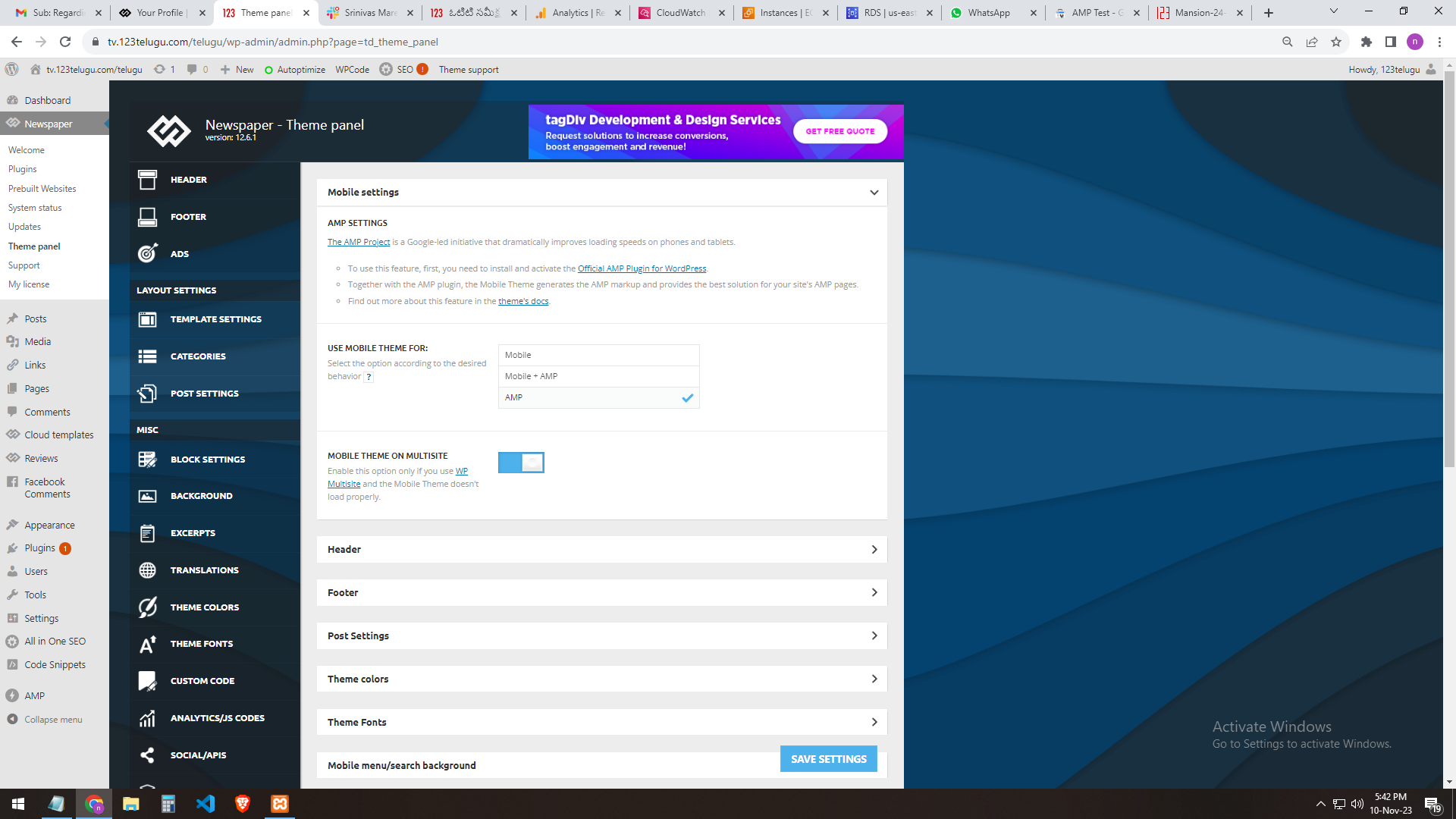The image size is (1456, 819).
Task: Open System status submenu item
Action: click(35, 208)
